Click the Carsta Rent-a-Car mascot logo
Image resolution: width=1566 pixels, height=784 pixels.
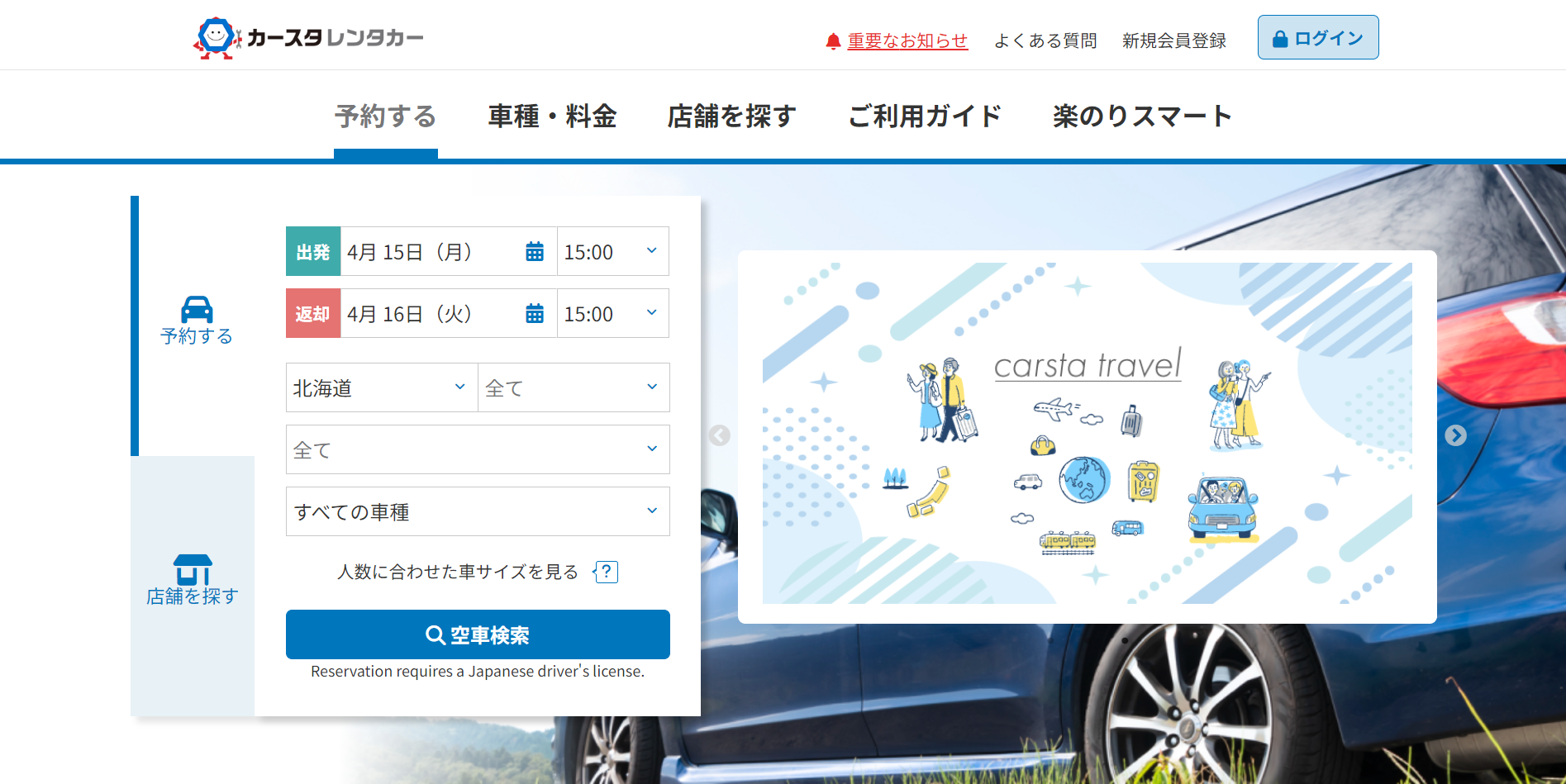217,37
